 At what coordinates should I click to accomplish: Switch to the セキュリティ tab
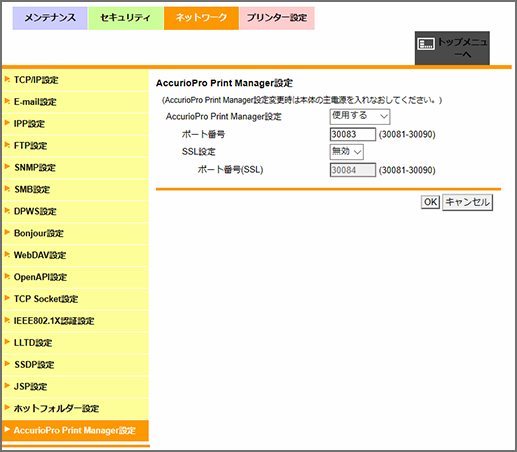tap(126, 18)
